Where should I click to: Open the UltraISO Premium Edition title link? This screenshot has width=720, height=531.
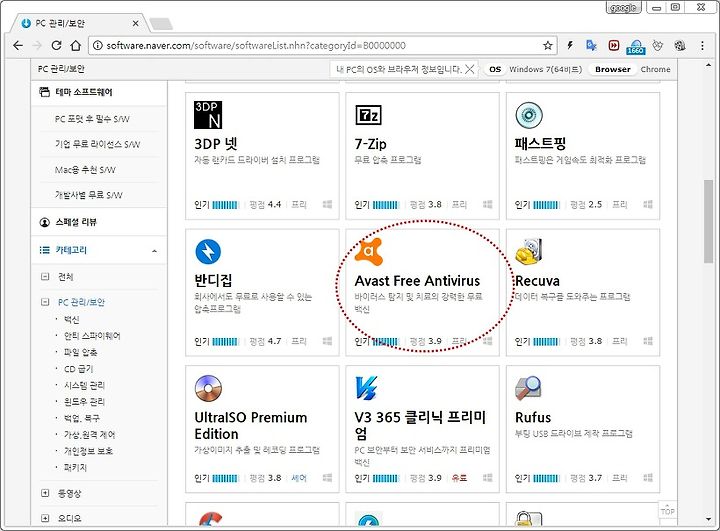click(x=251, y=425)
